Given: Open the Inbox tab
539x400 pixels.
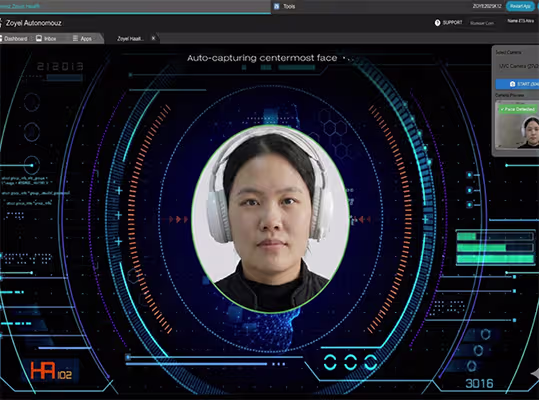Looking at the screenshot, I should pos(46,38).
